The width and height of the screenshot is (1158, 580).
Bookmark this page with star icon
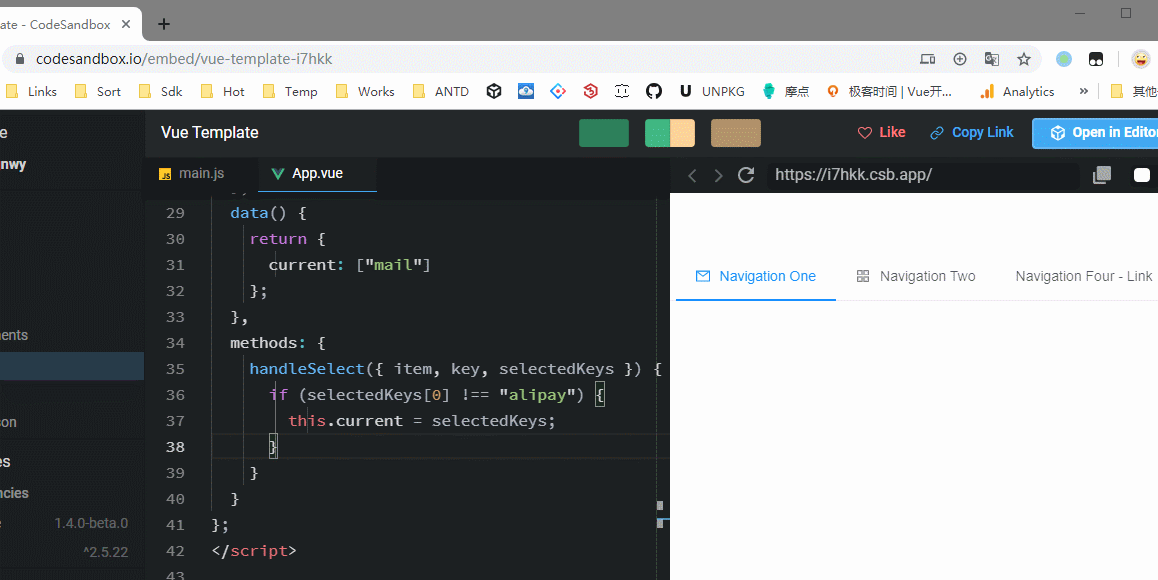click(x=1024, y=59)
